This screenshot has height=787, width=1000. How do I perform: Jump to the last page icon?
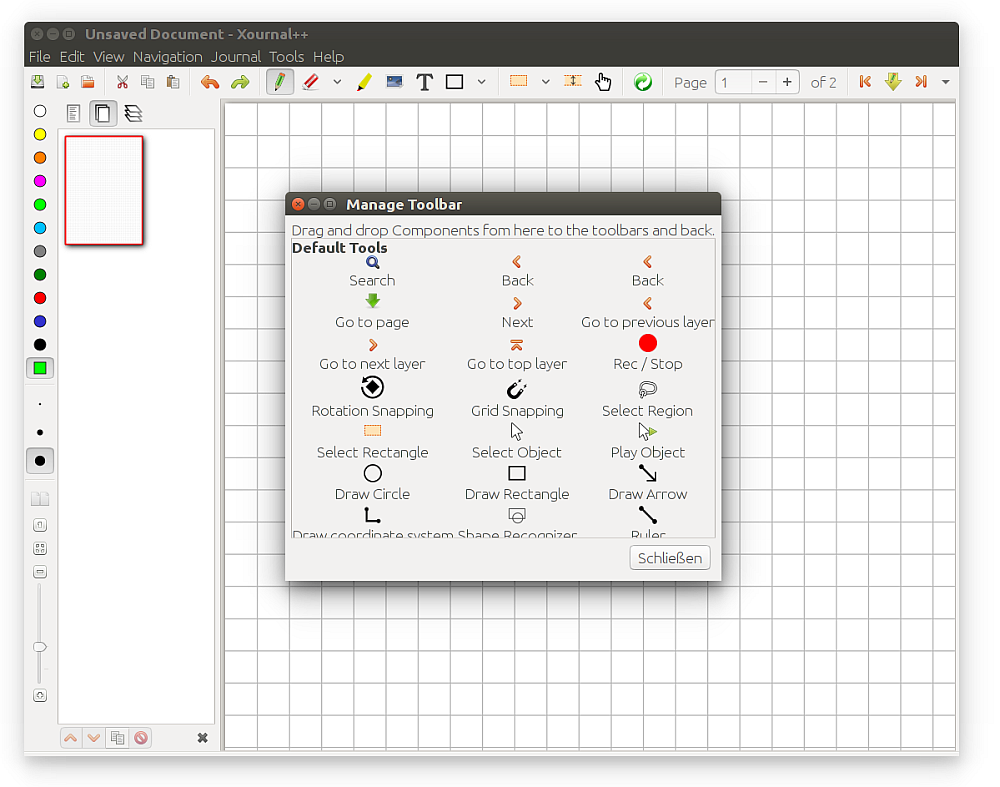pos(921,82)
